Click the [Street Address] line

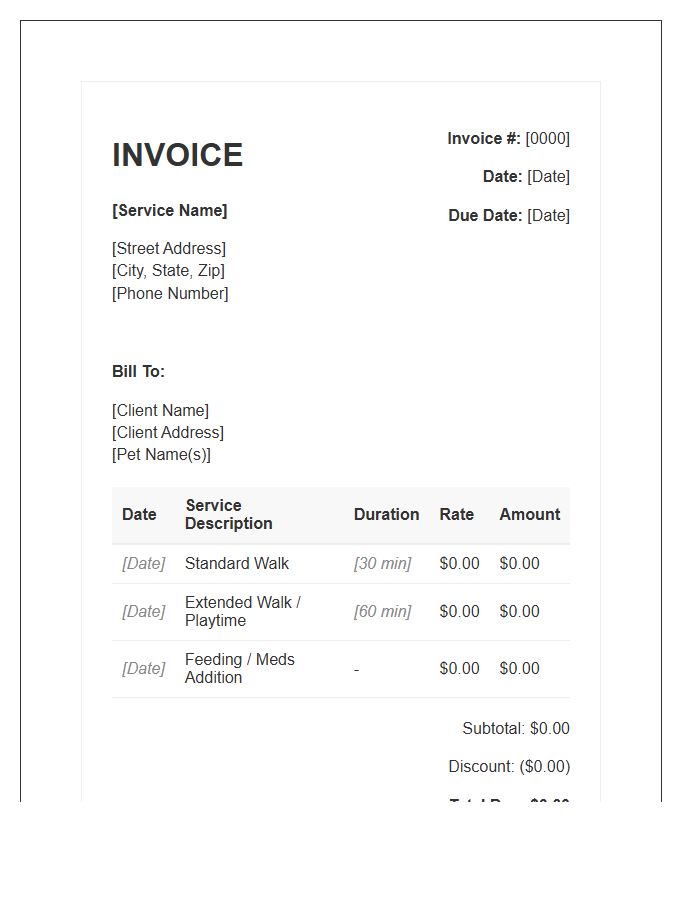[169, 249]
